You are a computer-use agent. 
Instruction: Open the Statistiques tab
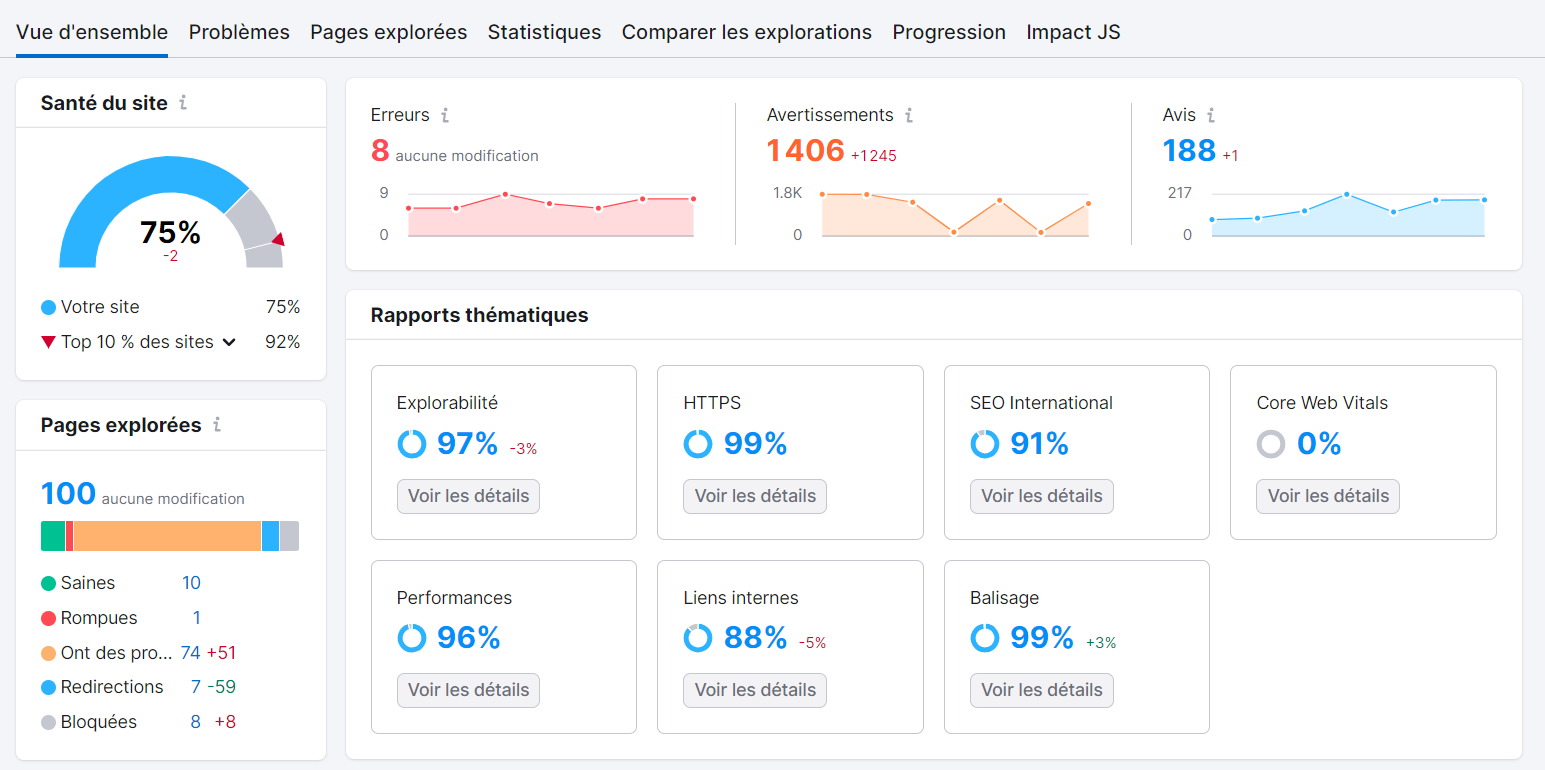click(x=544, y=31)
